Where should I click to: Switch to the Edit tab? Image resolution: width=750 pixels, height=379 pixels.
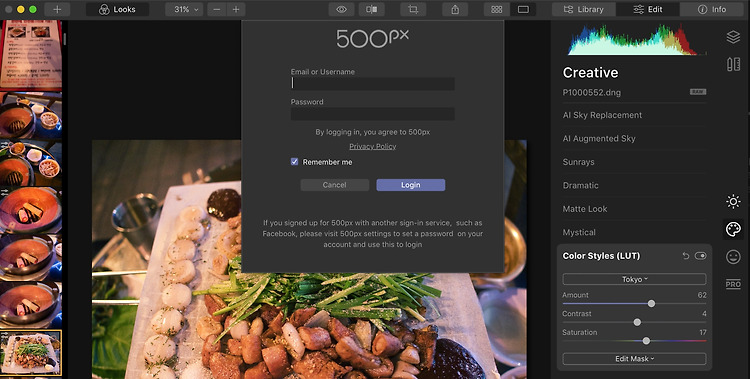(648, 10)
